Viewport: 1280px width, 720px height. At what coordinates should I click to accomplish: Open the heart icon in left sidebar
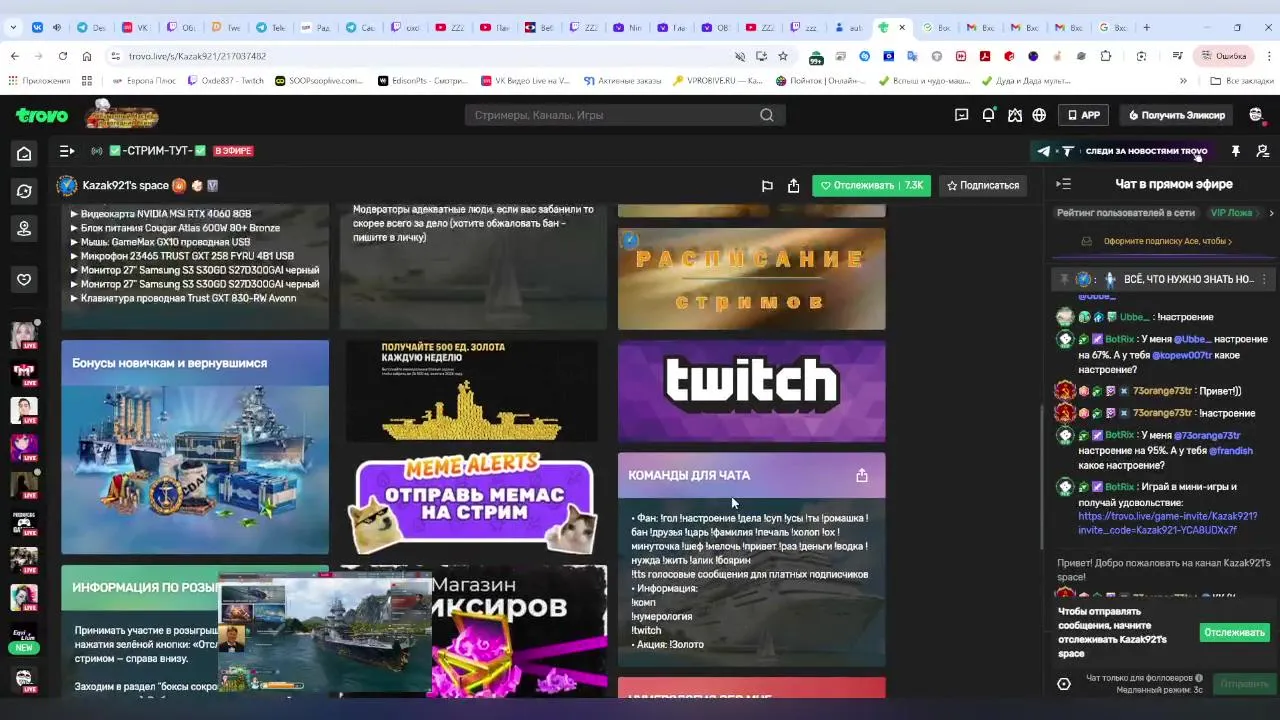tap(24, 279)
